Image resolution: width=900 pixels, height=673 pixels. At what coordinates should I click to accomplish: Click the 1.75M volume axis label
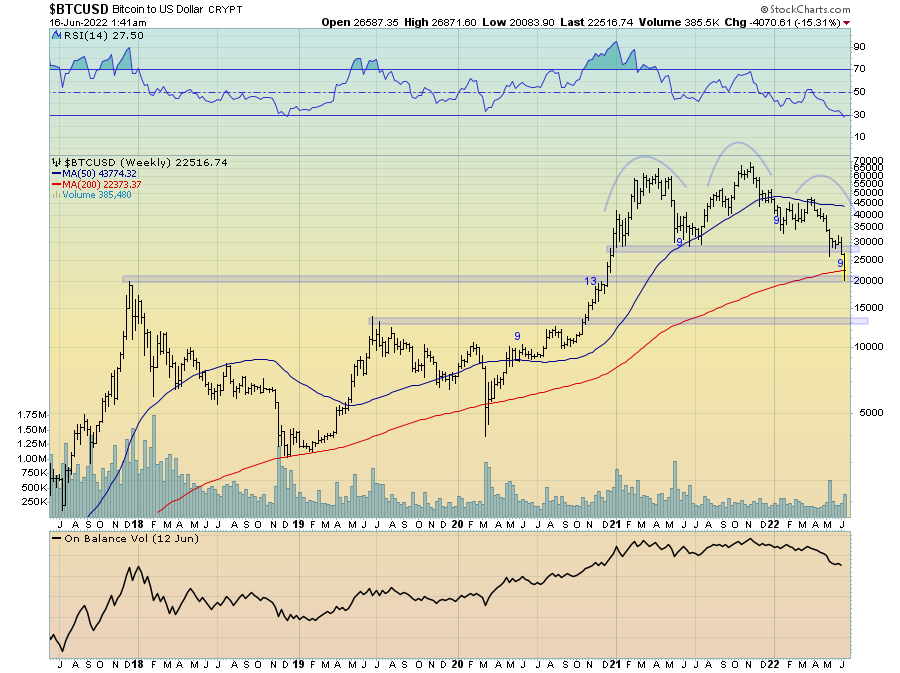(32, 415)
